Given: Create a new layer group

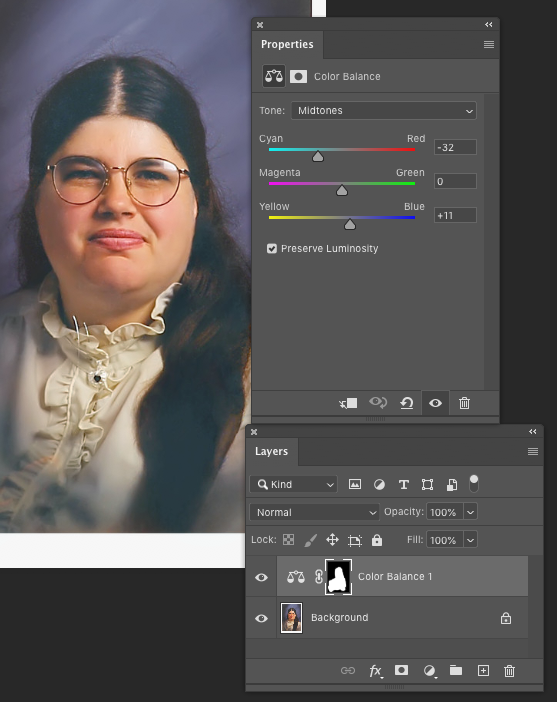Looking at the screenshot, I should pos(456,670).
